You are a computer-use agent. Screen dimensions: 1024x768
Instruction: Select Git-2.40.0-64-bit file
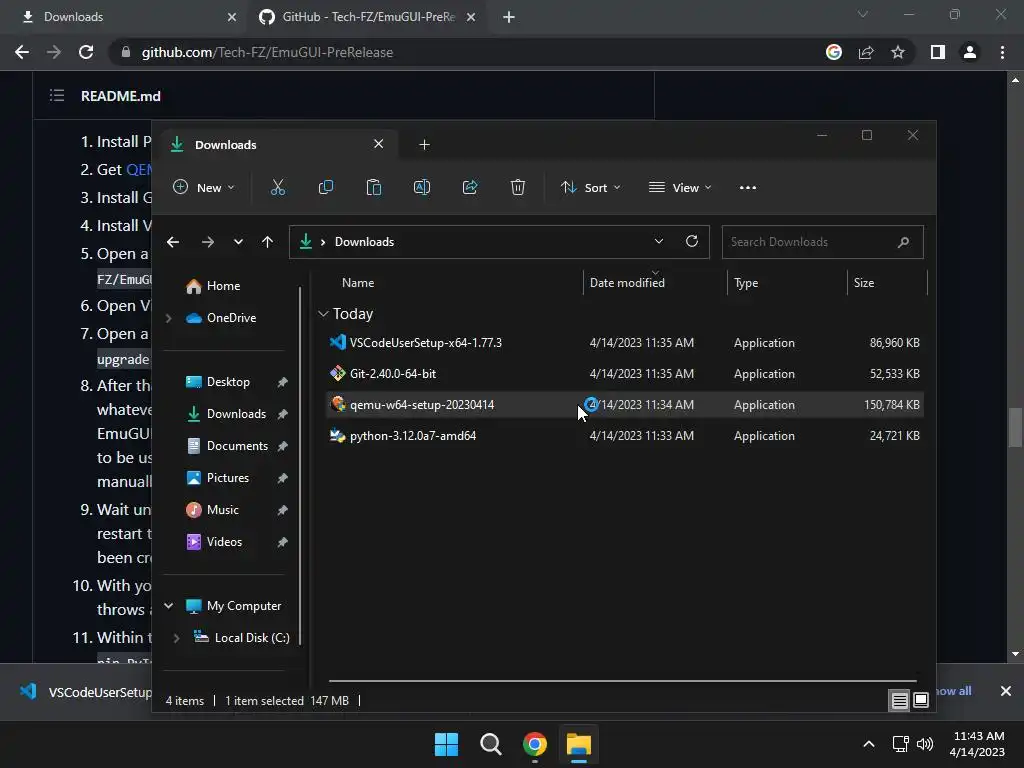624,374
